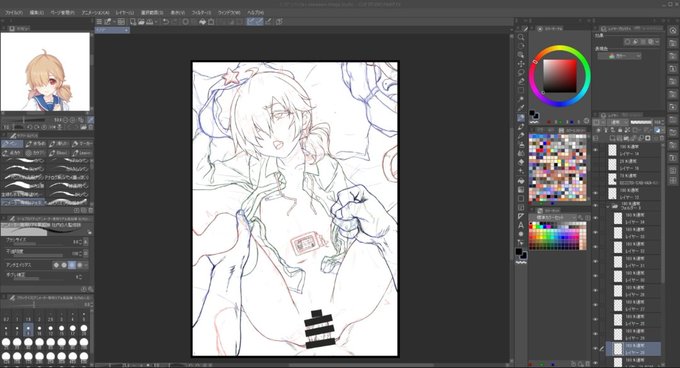Click the Clip Studio launcher icon at top right
Image resolution: width=680 pixels, height=368 pixels.
pyautogui.click(x=673, y=30)
